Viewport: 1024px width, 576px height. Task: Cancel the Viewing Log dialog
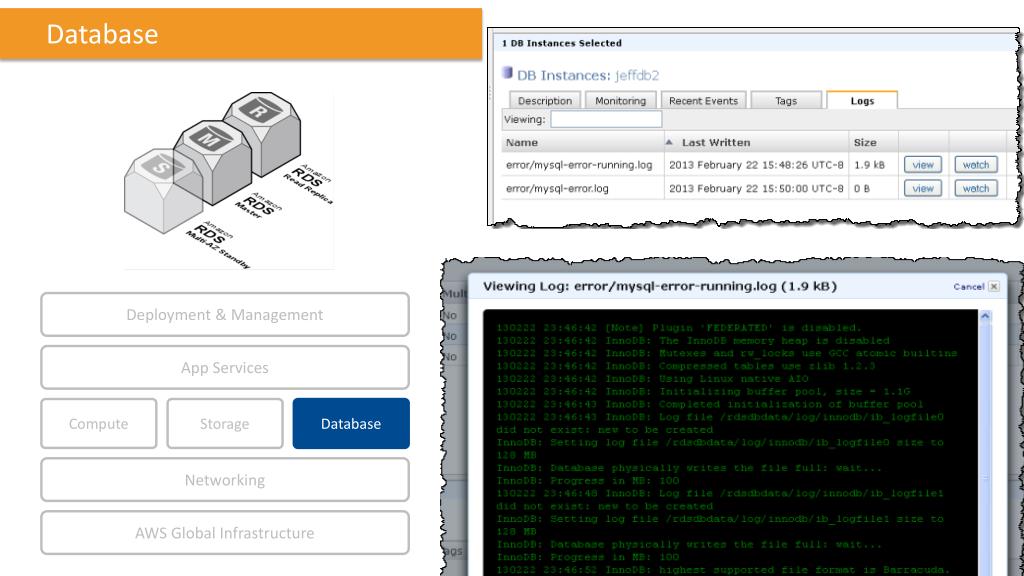click(968, 286)
